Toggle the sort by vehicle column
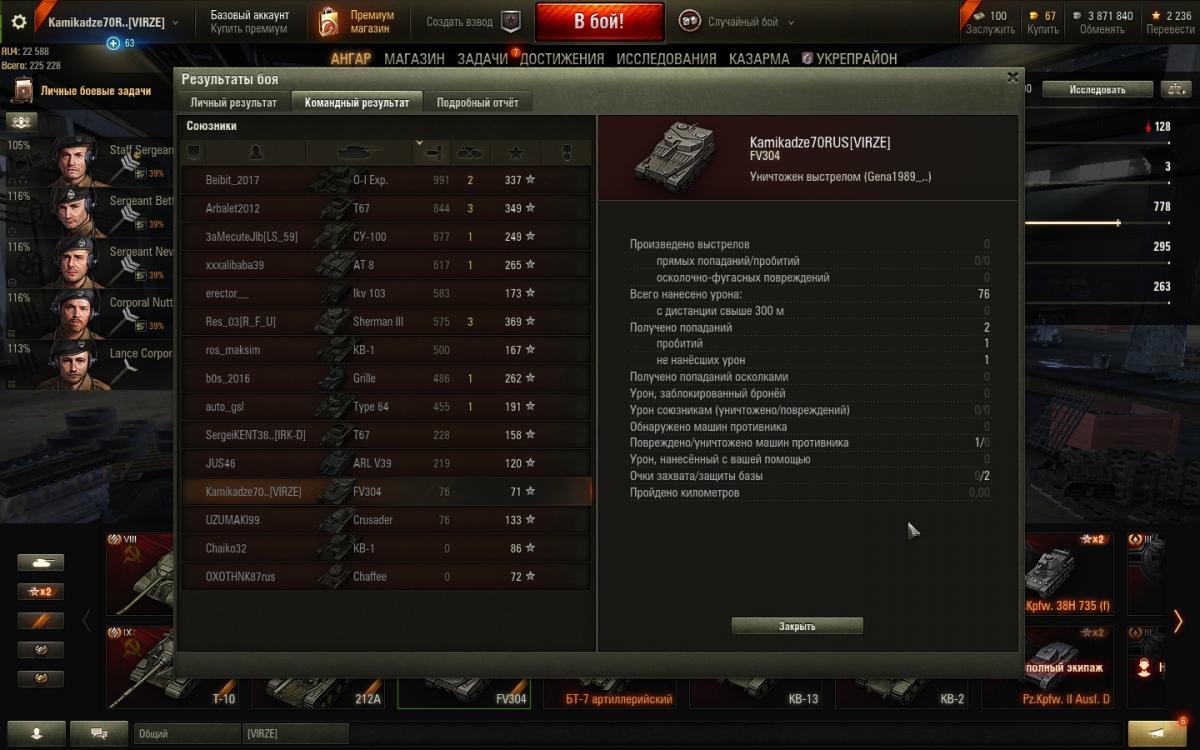The image size is (1200, 750). pyautogui.click(x=359, y=152)
